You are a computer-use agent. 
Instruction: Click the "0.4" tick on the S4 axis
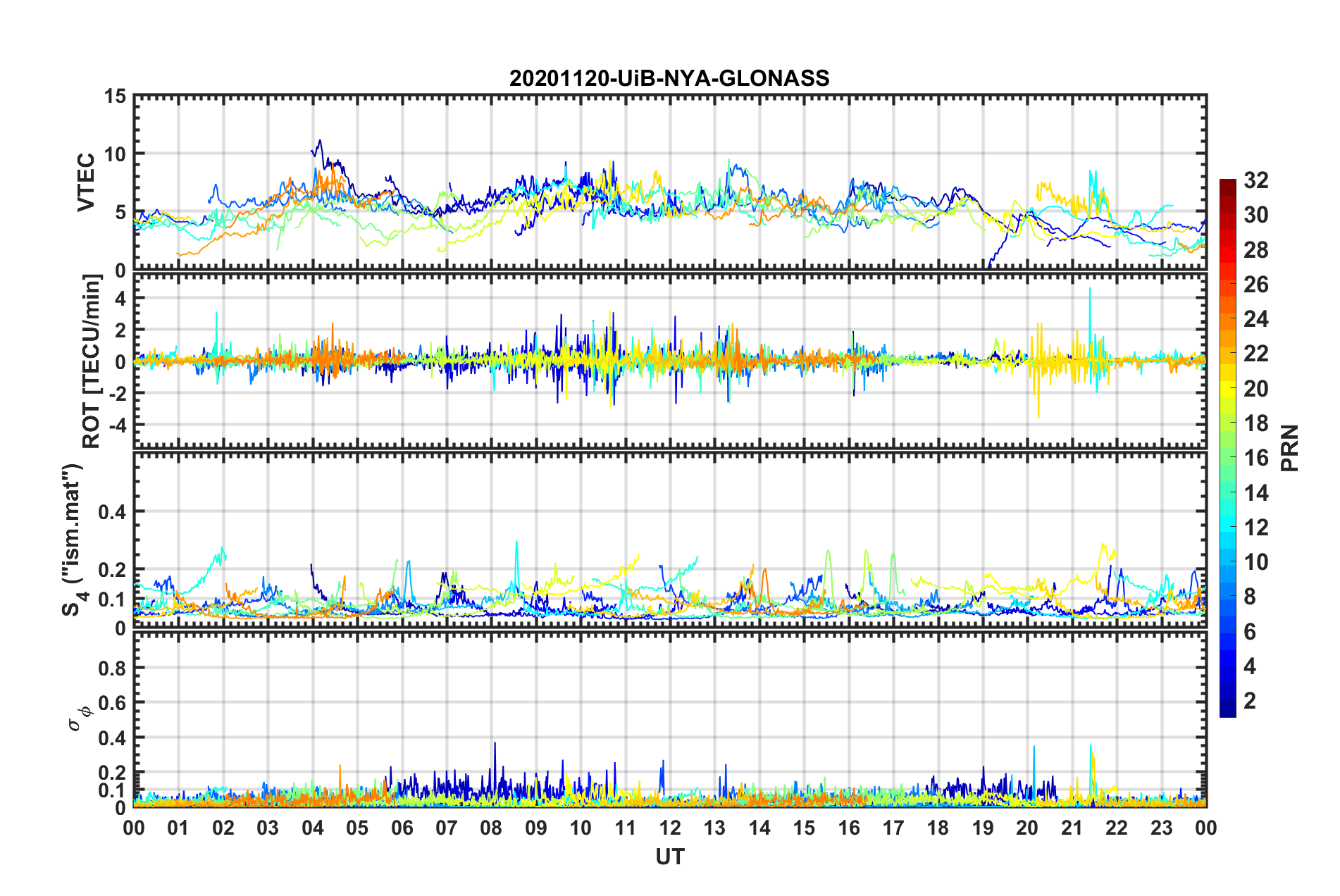(113, 512)
